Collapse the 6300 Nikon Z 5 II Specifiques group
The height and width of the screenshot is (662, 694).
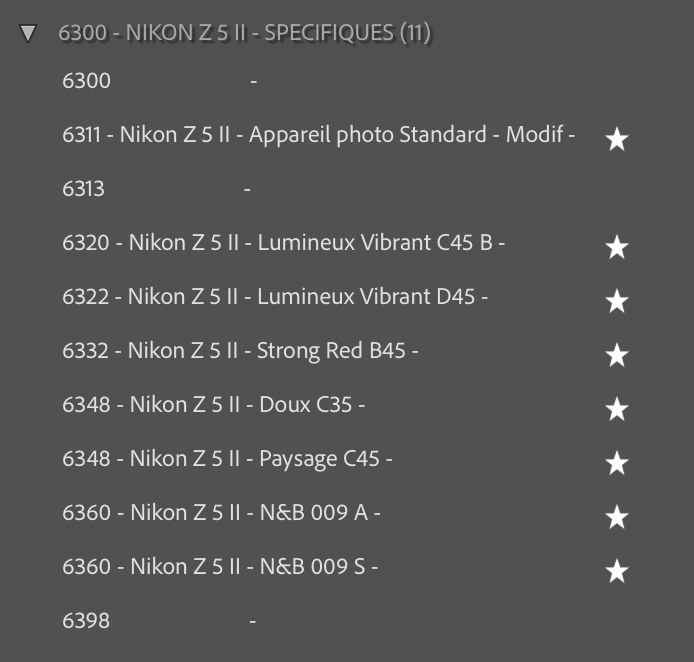28,34
